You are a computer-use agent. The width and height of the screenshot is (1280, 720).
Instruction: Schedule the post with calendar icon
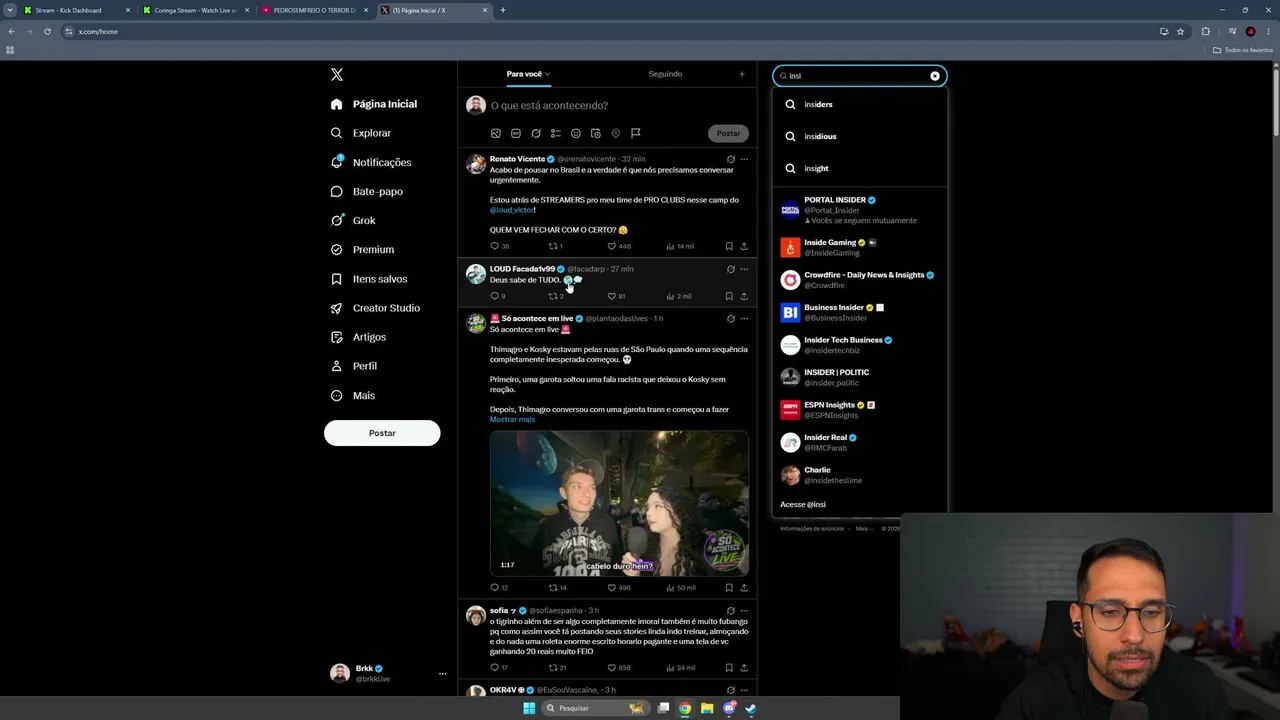tap(596, 133)
